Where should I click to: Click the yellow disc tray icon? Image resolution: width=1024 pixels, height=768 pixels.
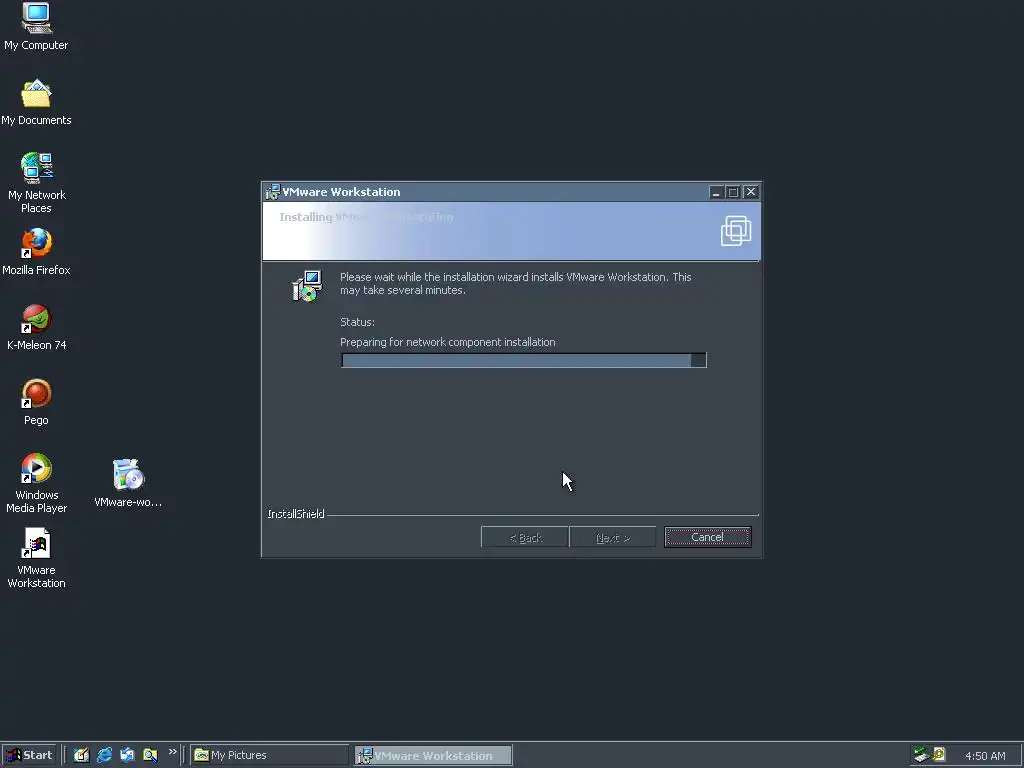point(939,755)
